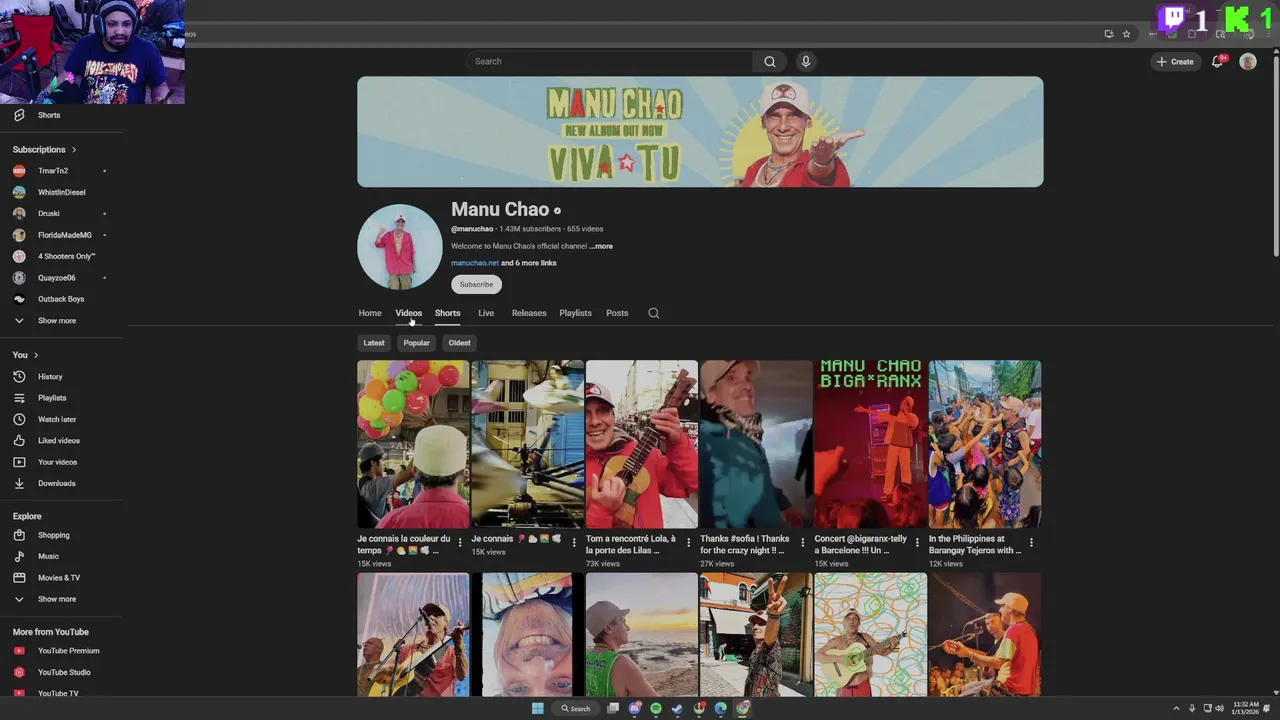Viewport: 1280px width, 720px height.
Task: Click the YouTube search magnifier button
Action: click(769, 61)
